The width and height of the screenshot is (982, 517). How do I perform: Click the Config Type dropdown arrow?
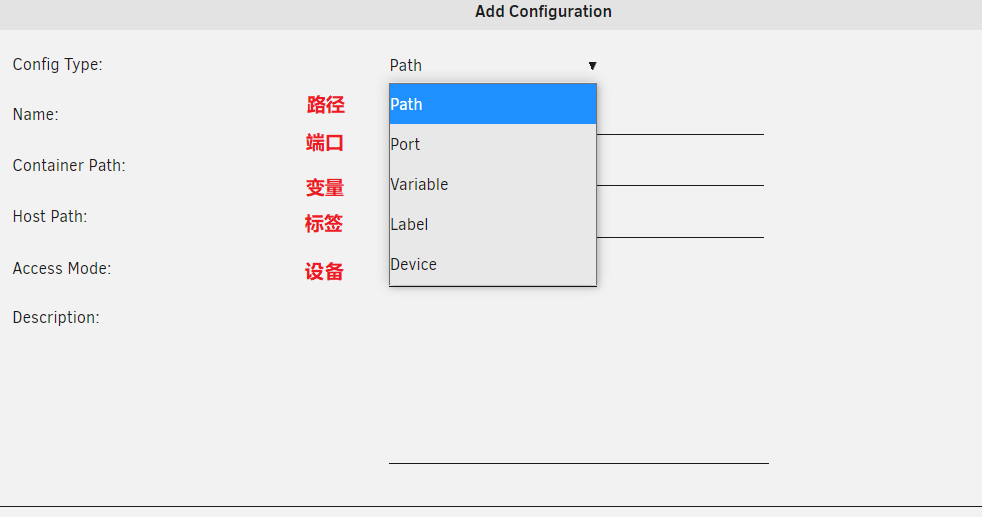[x=592, y=66]
